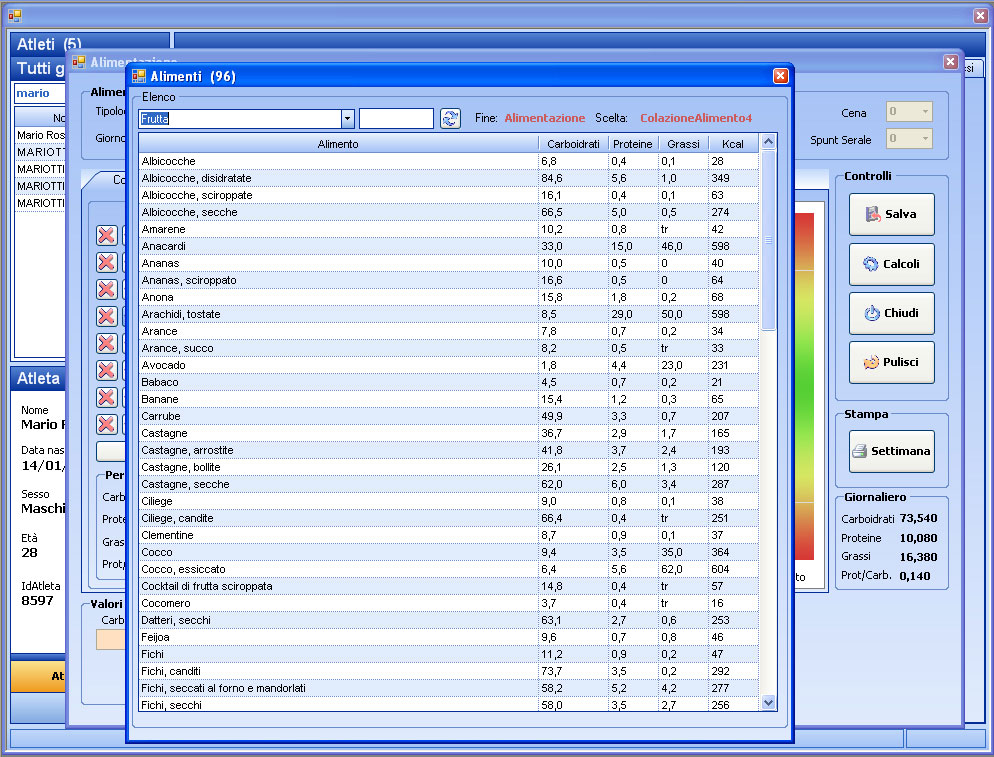Click the refresh icon beside the search box
The height and width of the screenshot is (757, 994).
450,119
